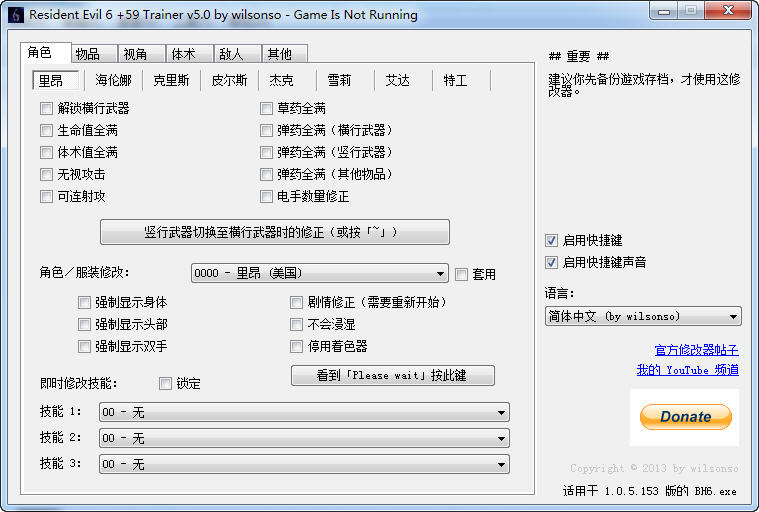The image size is (759, 512).
Task: Enable the 停用着色器 checkbox
Action: coord(296,346)
